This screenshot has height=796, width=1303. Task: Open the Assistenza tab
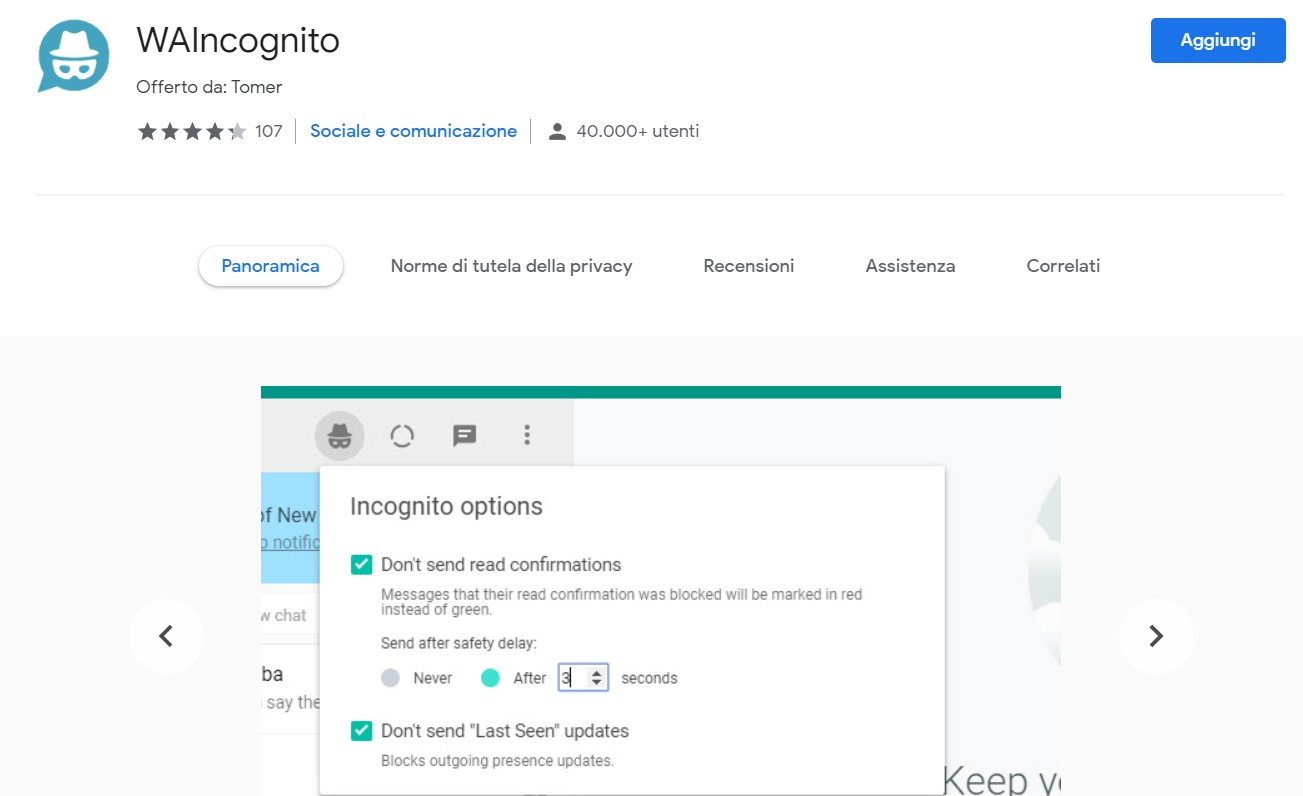coord(910,266)
